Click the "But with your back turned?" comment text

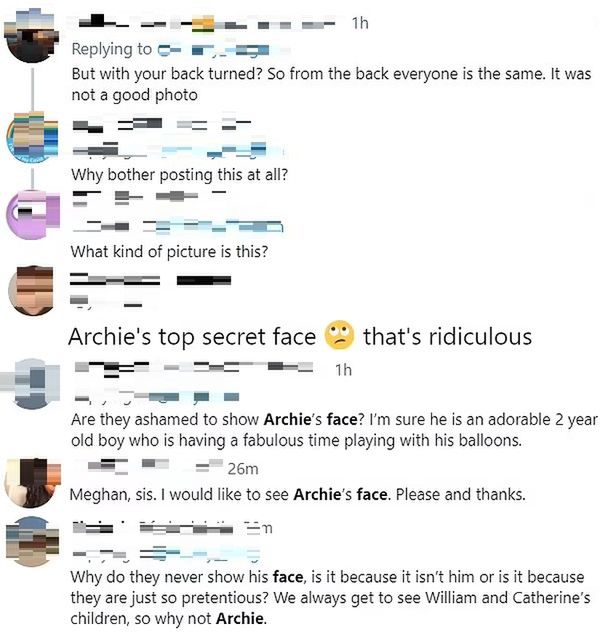pyautogui.click(x=331, y=84)
